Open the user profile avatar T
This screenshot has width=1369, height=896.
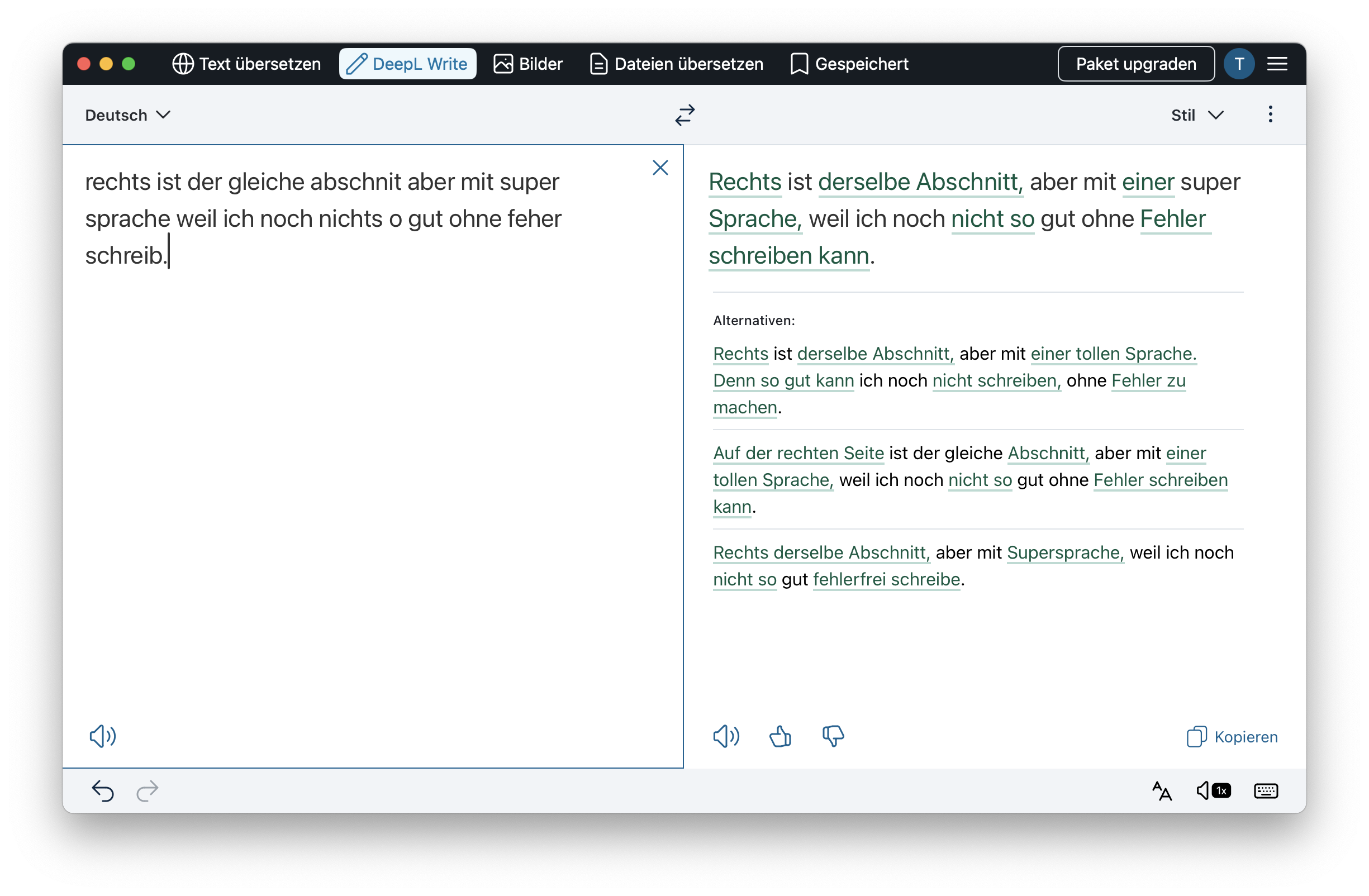[1239, 64]
